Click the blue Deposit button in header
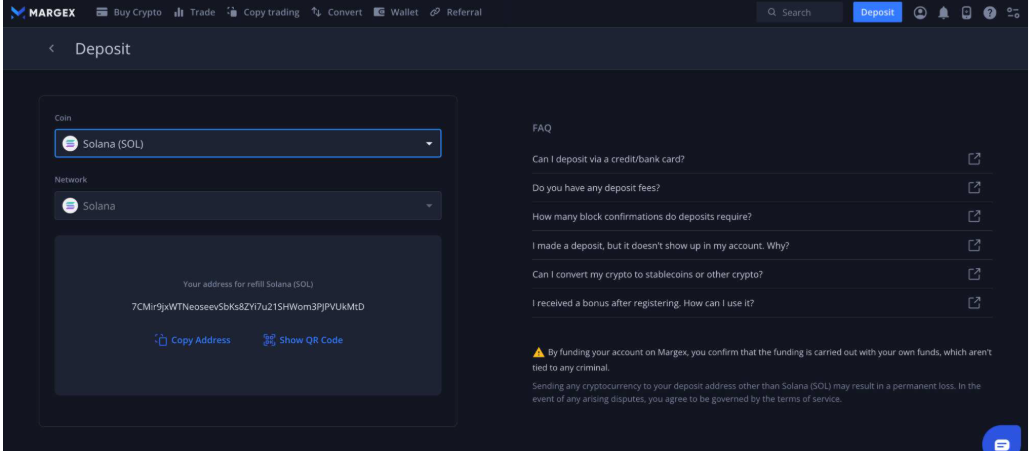The height and width of the screenshot is (451, 1029). click(877, 12)
